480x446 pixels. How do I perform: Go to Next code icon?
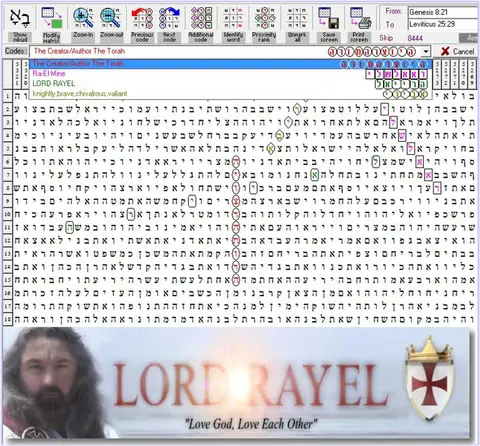[169, 18]
